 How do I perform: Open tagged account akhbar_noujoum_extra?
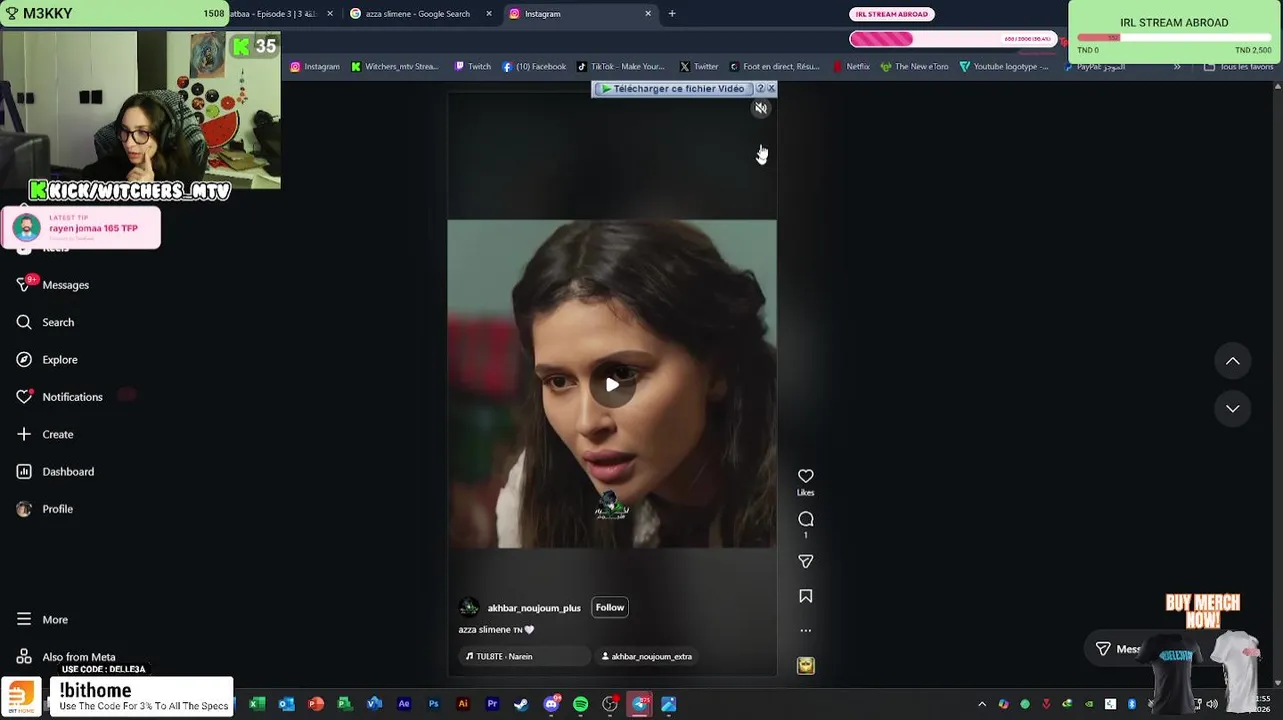tap(646, 657)
